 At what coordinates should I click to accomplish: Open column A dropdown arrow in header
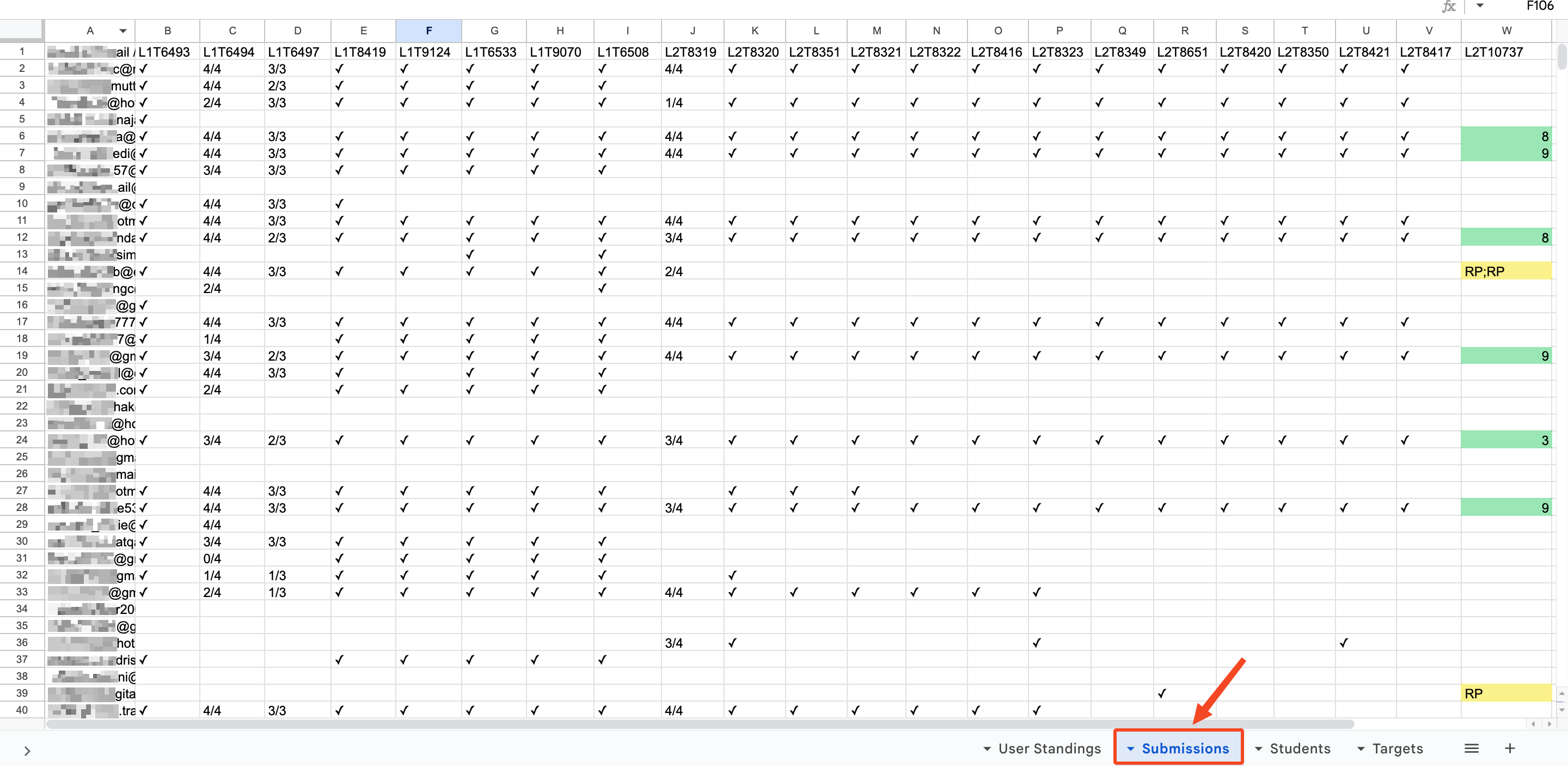point(123,31)
